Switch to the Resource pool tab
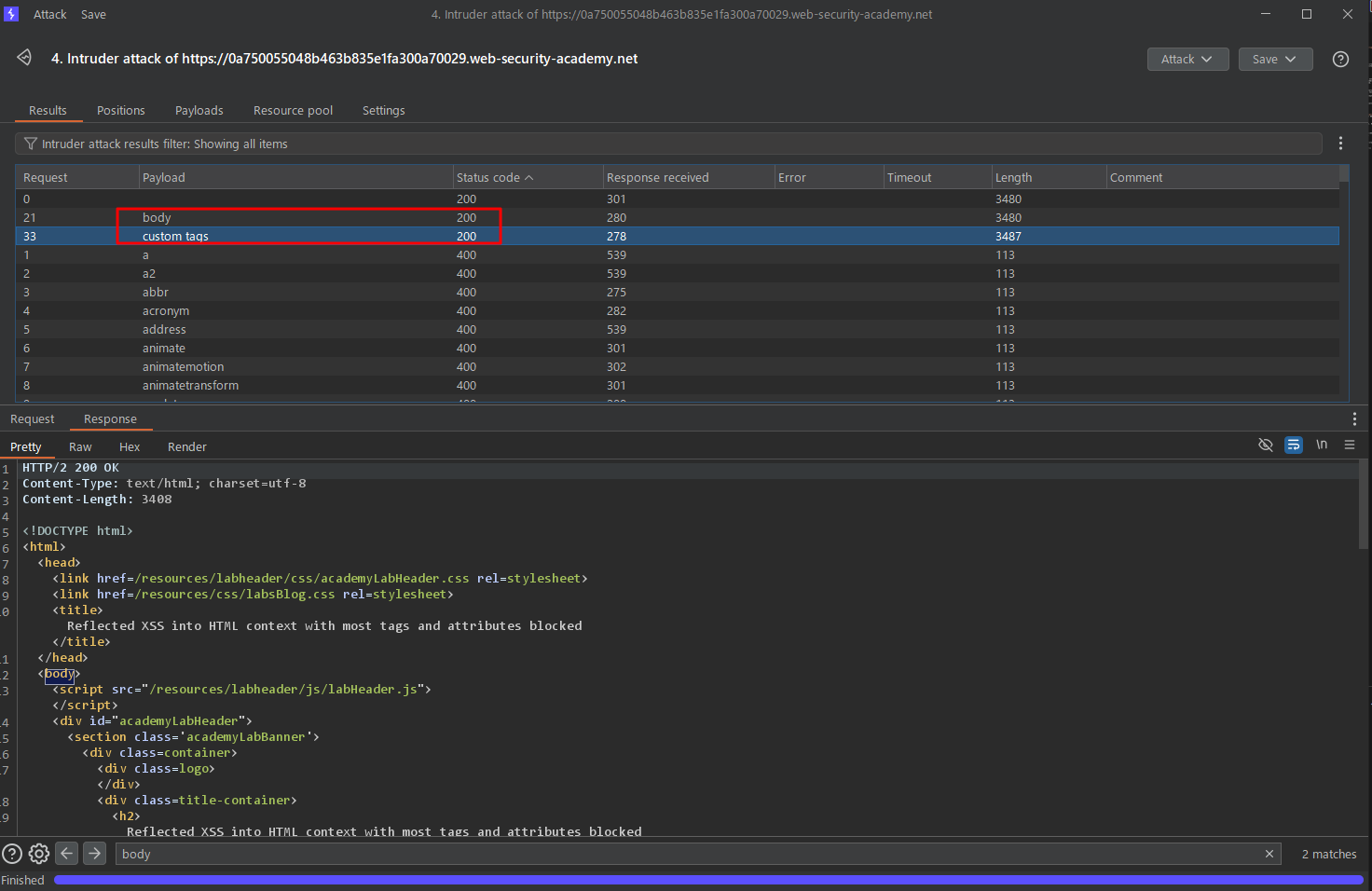The height and width of the screenshot is (891, 1372). tap(293, 110)
